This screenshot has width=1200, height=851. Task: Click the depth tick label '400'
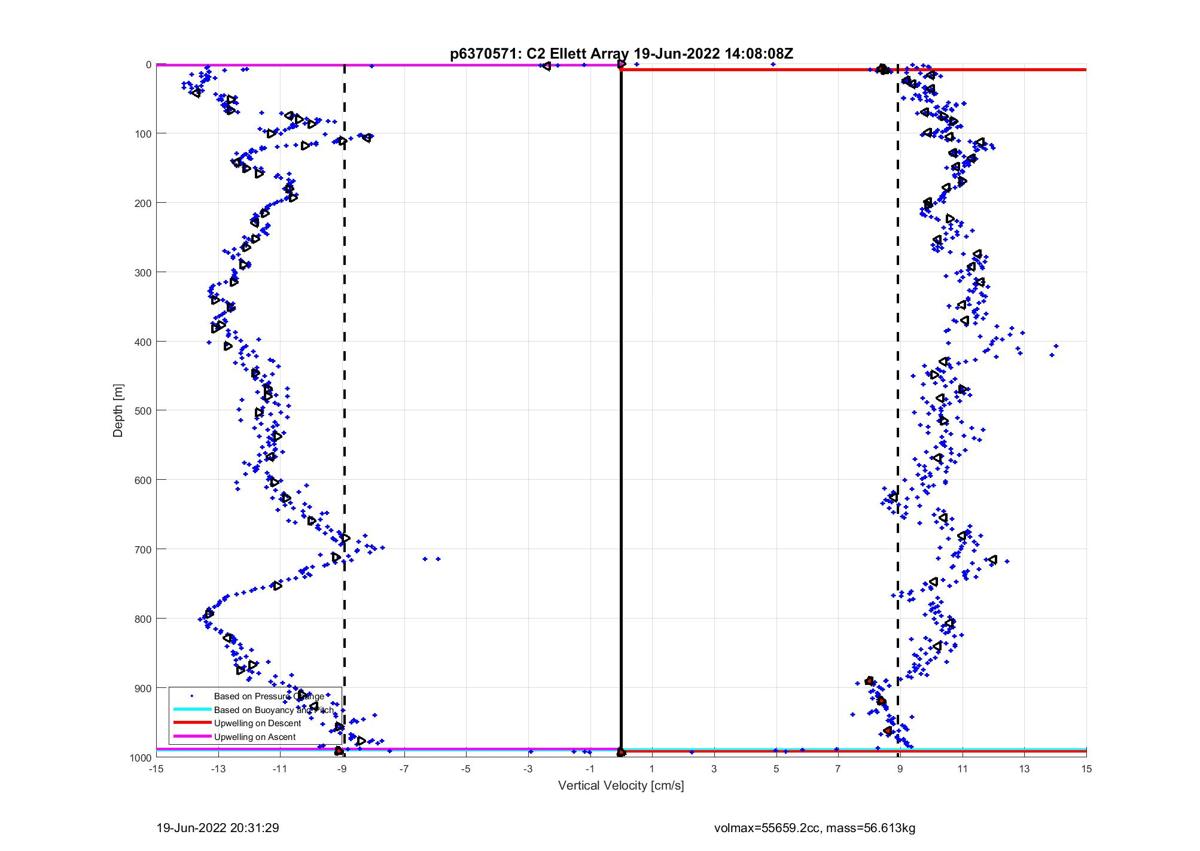click(x=142, y=342)
